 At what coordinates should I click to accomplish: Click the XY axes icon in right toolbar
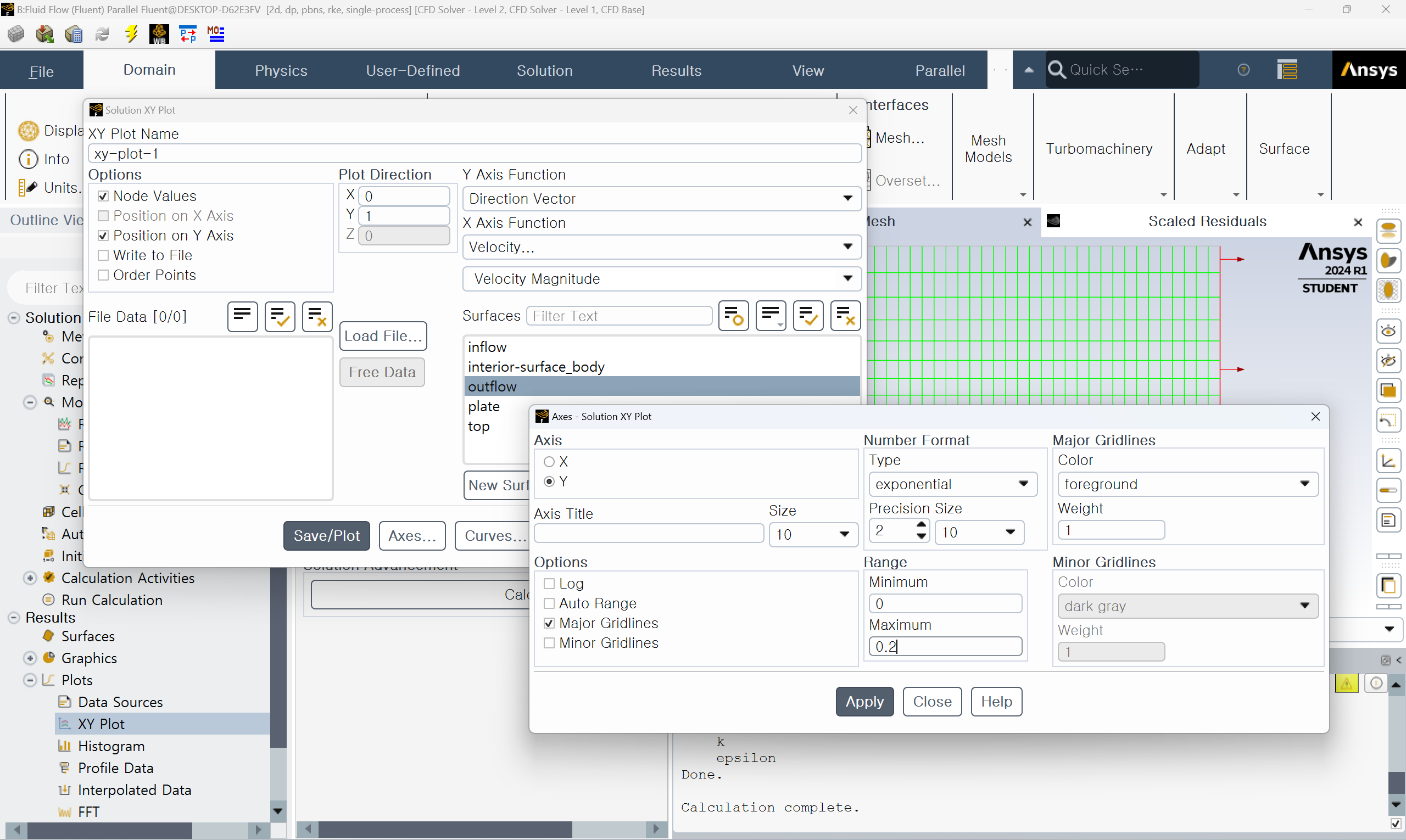point(1388,461)
